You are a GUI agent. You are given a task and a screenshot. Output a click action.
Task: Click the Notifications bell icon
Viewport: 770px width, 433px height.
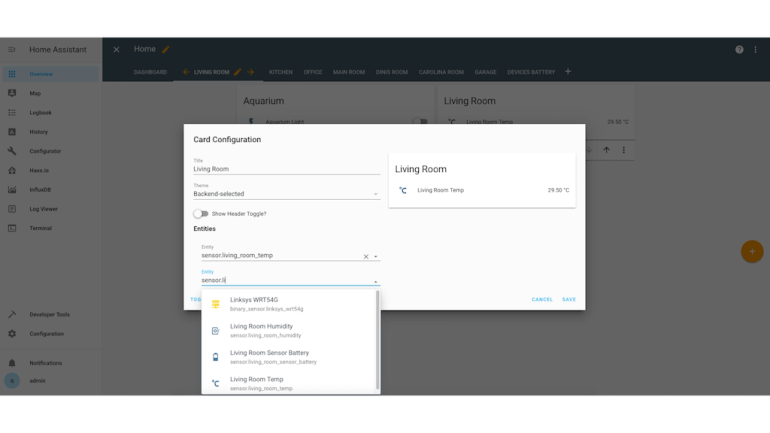click(x=12, y=363)
